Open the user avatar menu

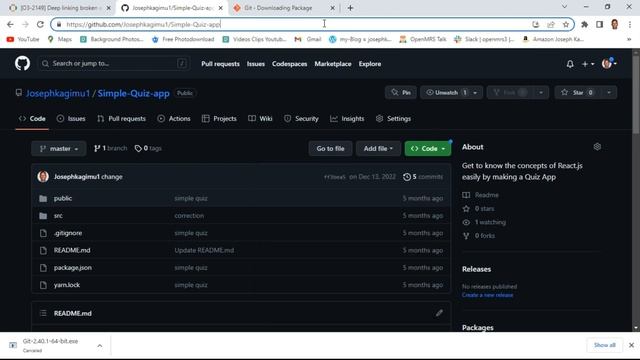click(609, 63)
